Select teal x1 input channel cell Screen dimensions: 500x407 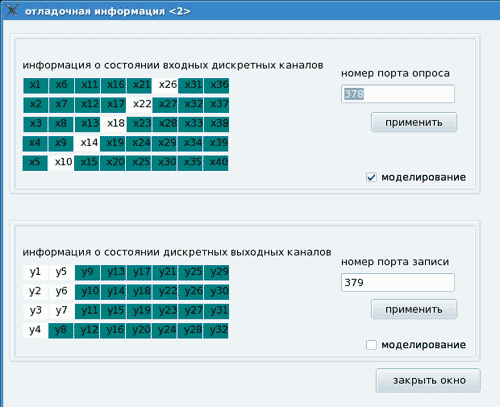pos(36,85)
